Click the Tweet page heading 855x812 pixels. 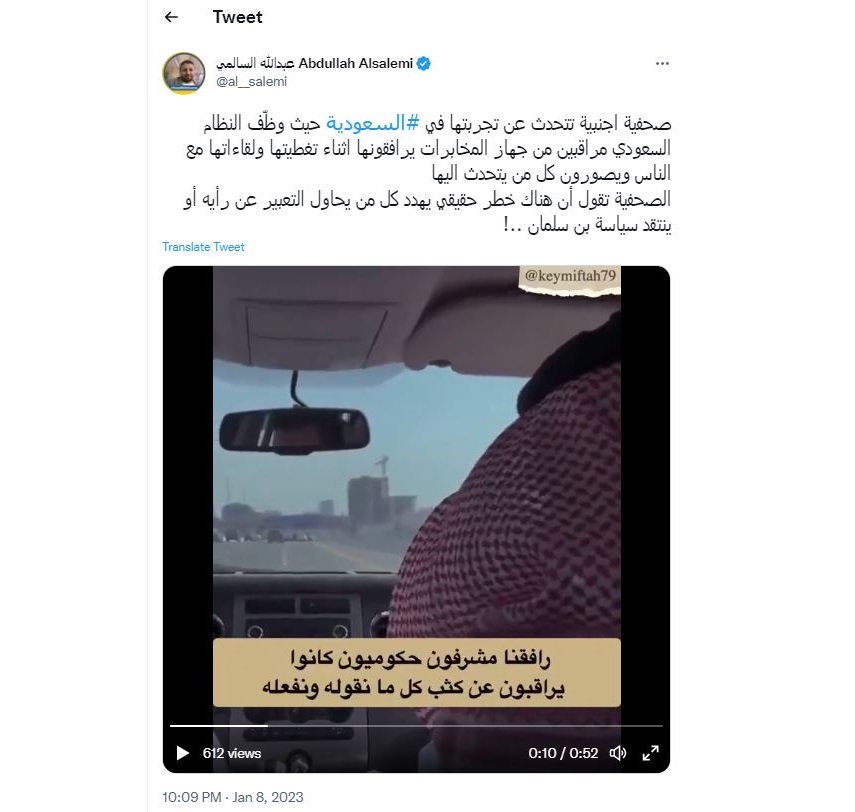(x=237, y=17)
